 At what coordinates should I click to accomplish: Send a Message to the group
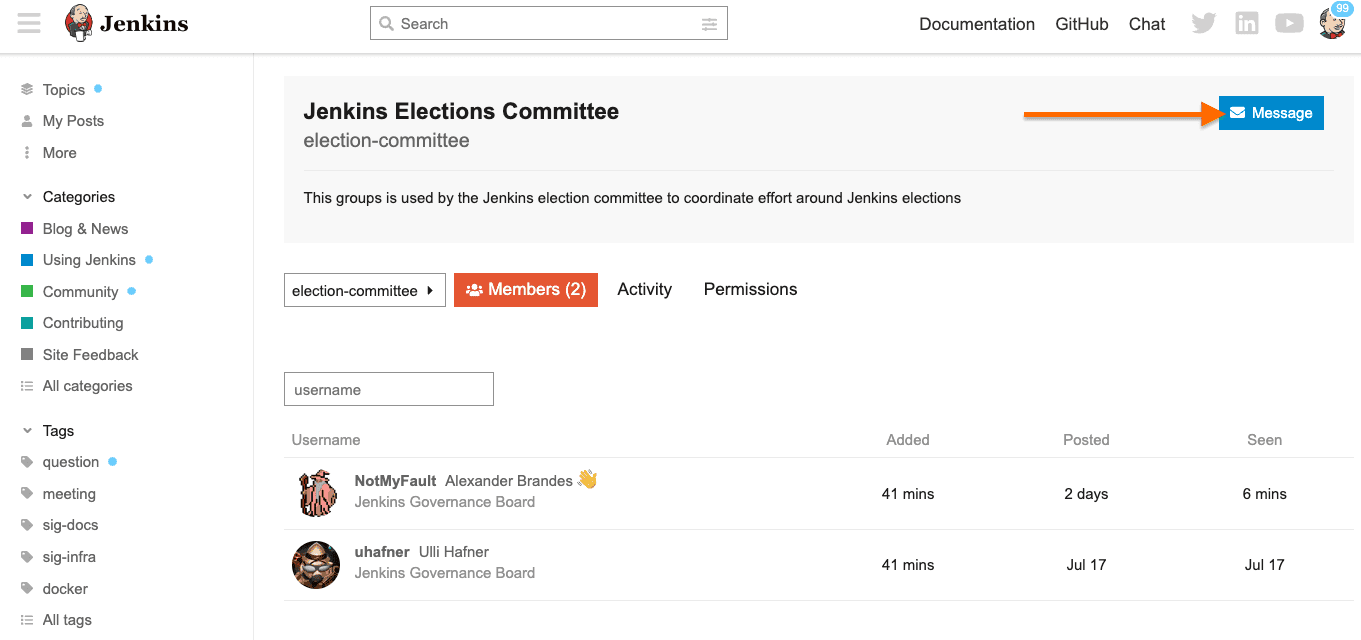[1271, 113]
